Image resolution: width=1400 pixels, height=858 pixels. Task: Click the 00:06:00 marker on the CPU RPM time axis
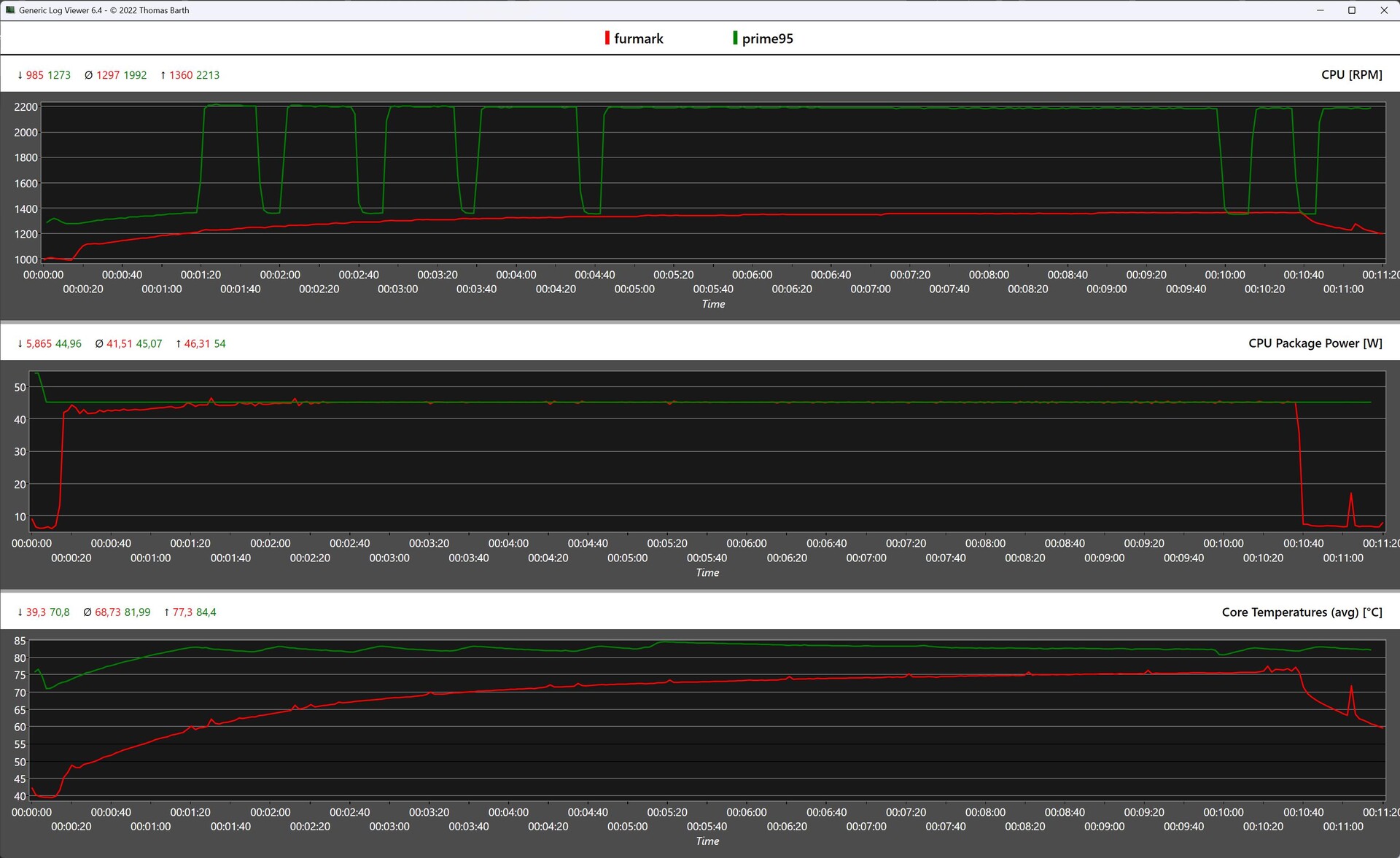(752, 275)
